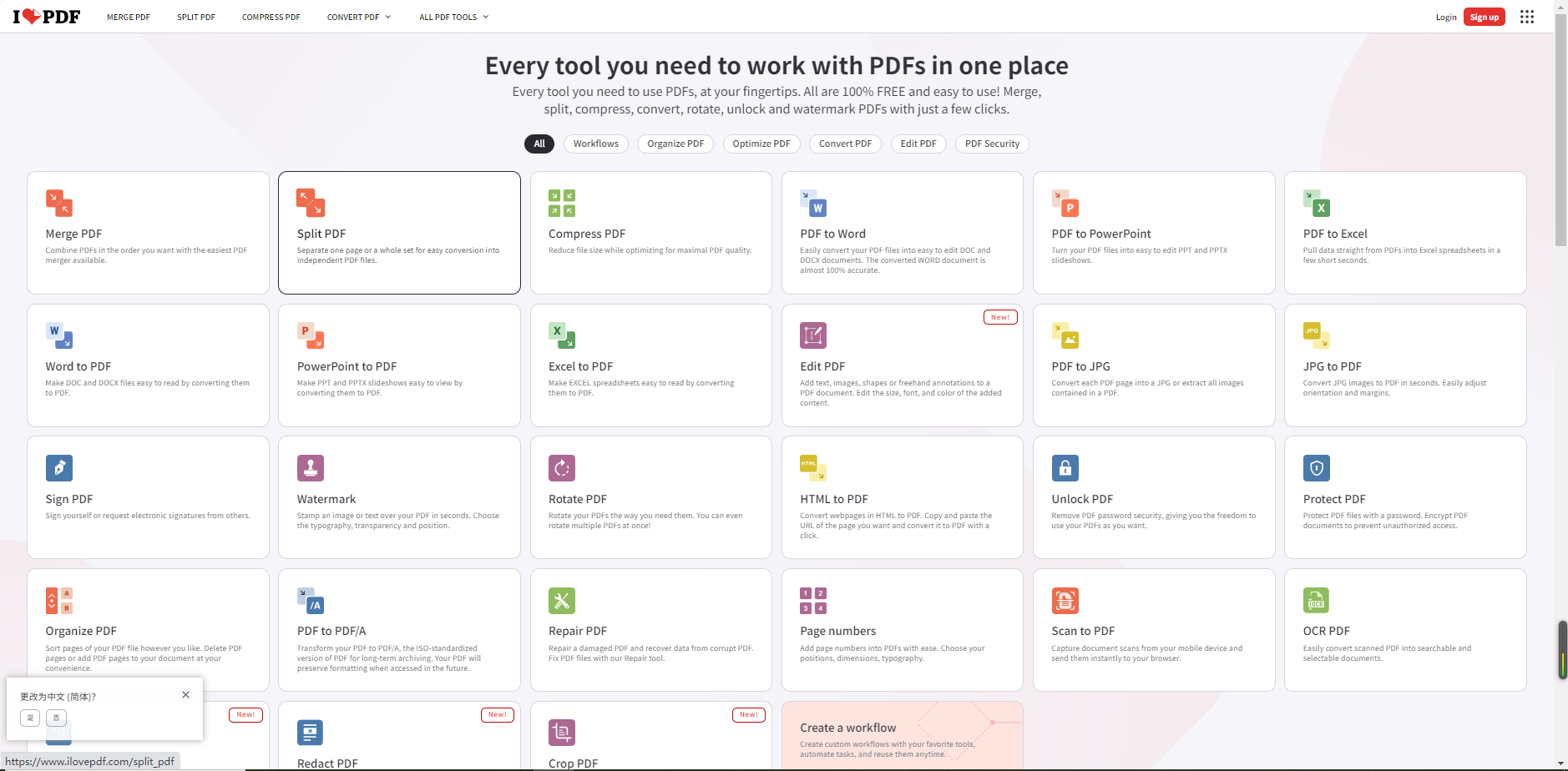Open the Redact PDF icon
Image resolution: width=1568 pixels, height=771 pixels.
coord(311,733)
